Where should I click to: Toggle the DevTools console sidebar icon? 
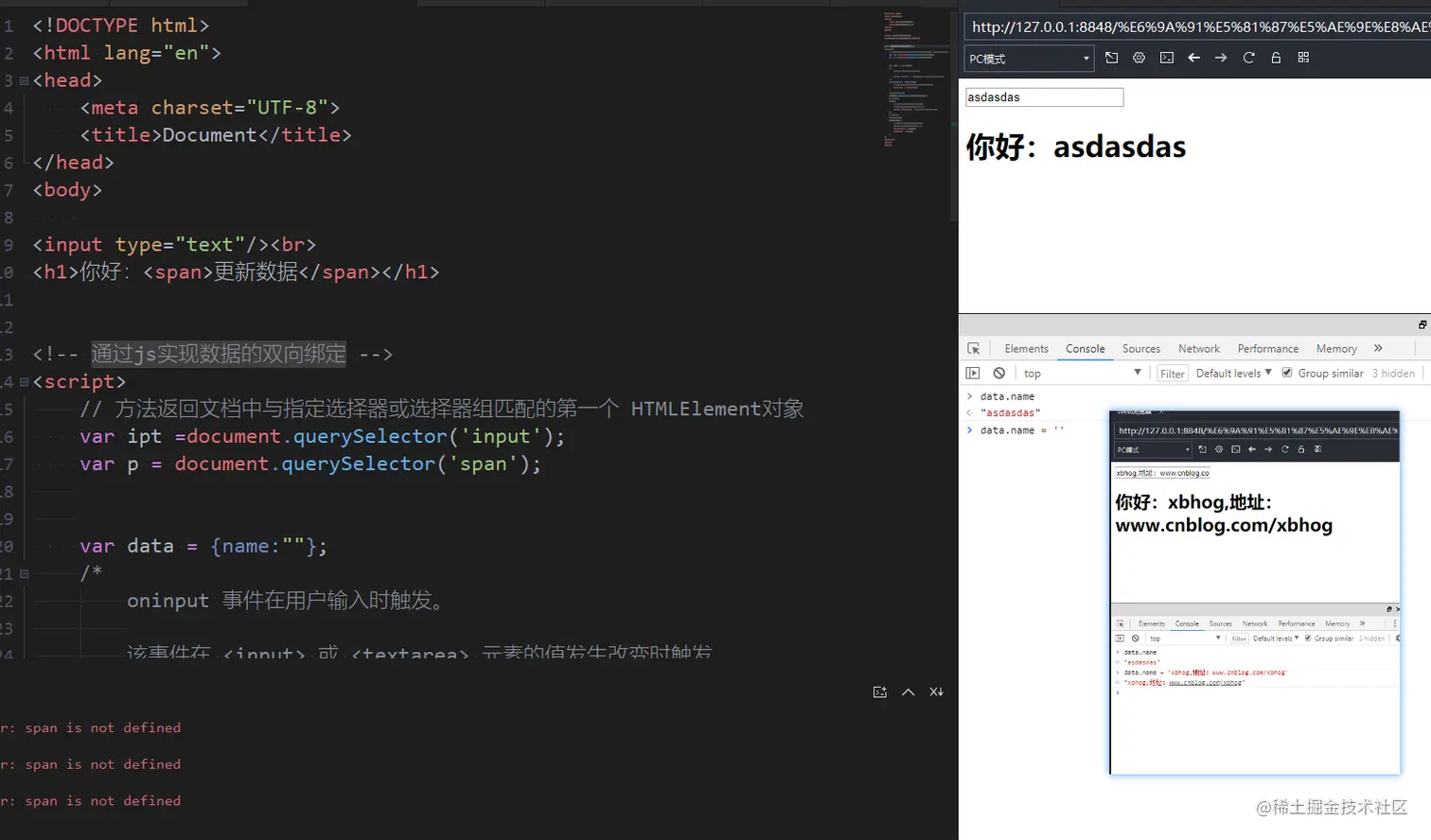click(x=973, y=373)
